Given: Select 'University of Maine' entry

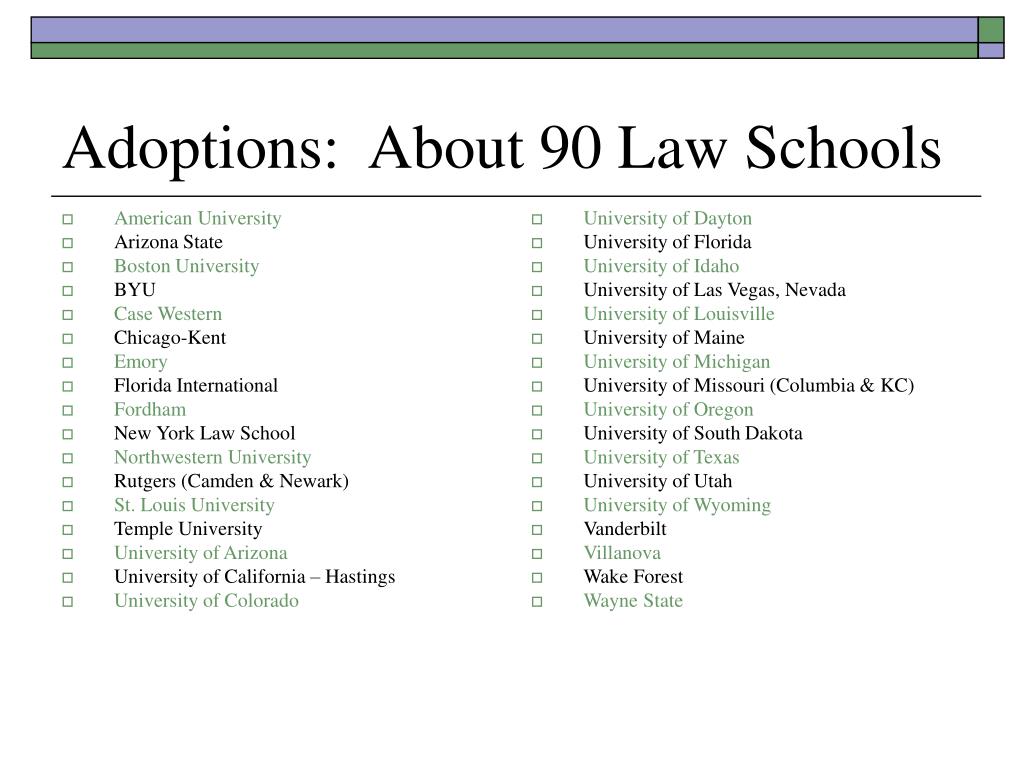Looking at the screenshot, I should (x=664, y=338).
